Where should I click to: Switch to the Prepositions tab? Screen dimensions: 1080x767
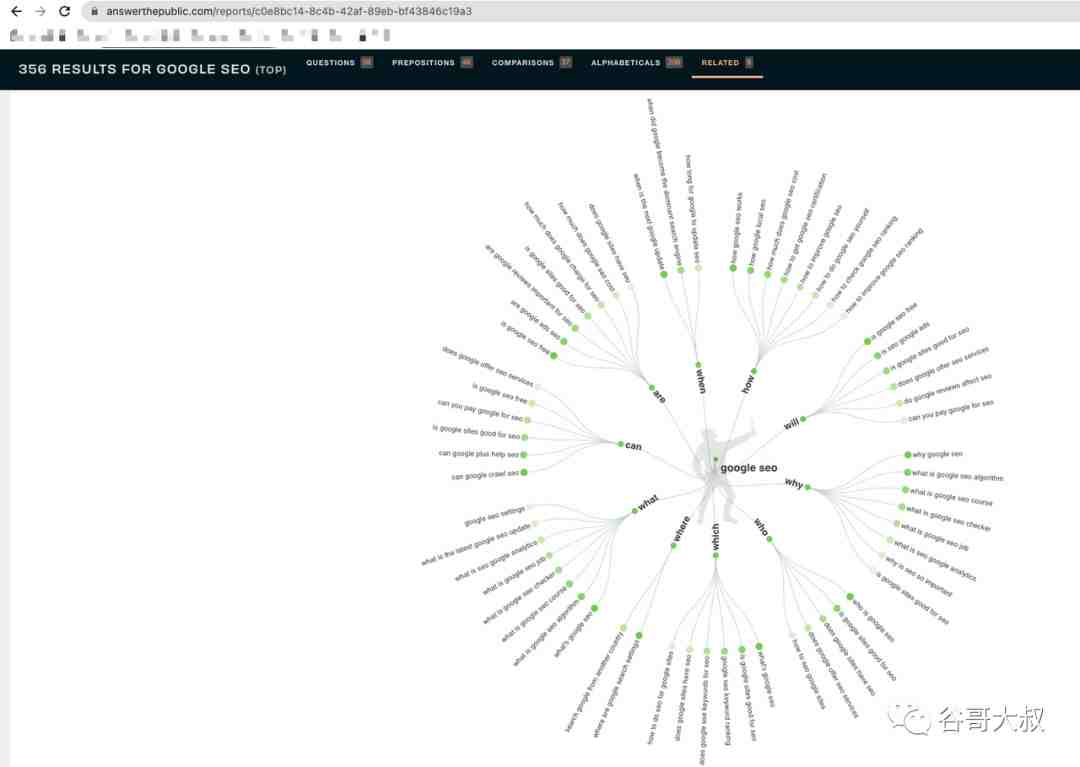click(432, 63)
